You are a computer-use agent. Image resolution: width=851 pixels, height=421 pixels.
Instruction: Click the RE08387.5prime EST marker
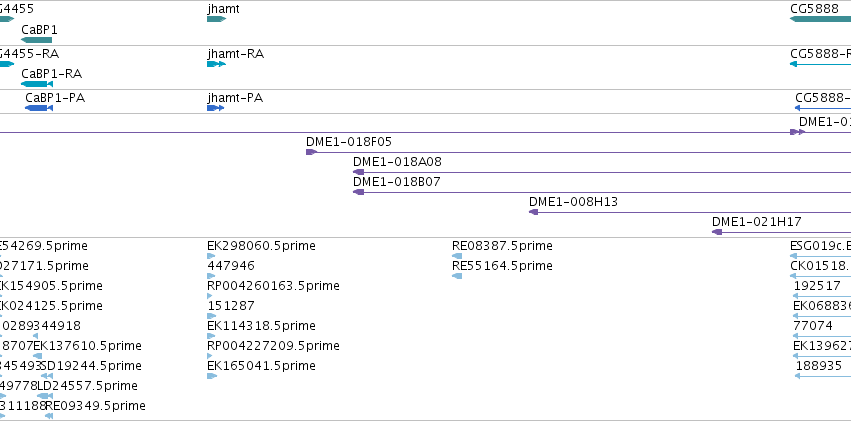coord(457,256)
